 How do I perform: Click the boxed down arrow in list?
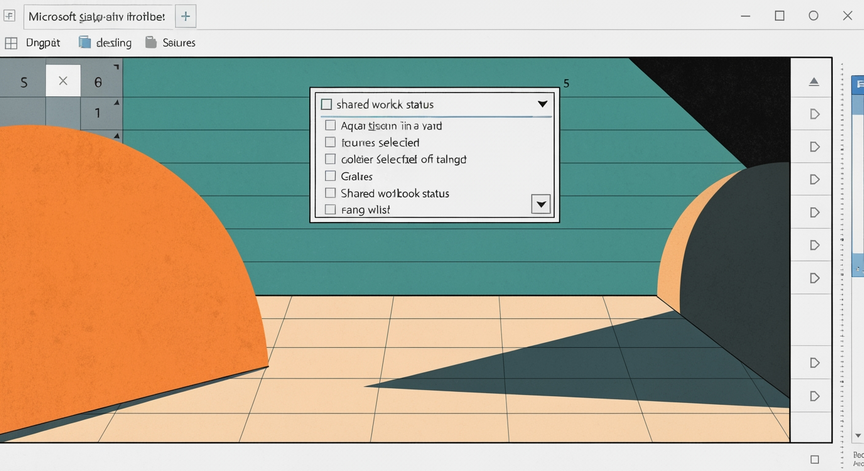(541, 204)
